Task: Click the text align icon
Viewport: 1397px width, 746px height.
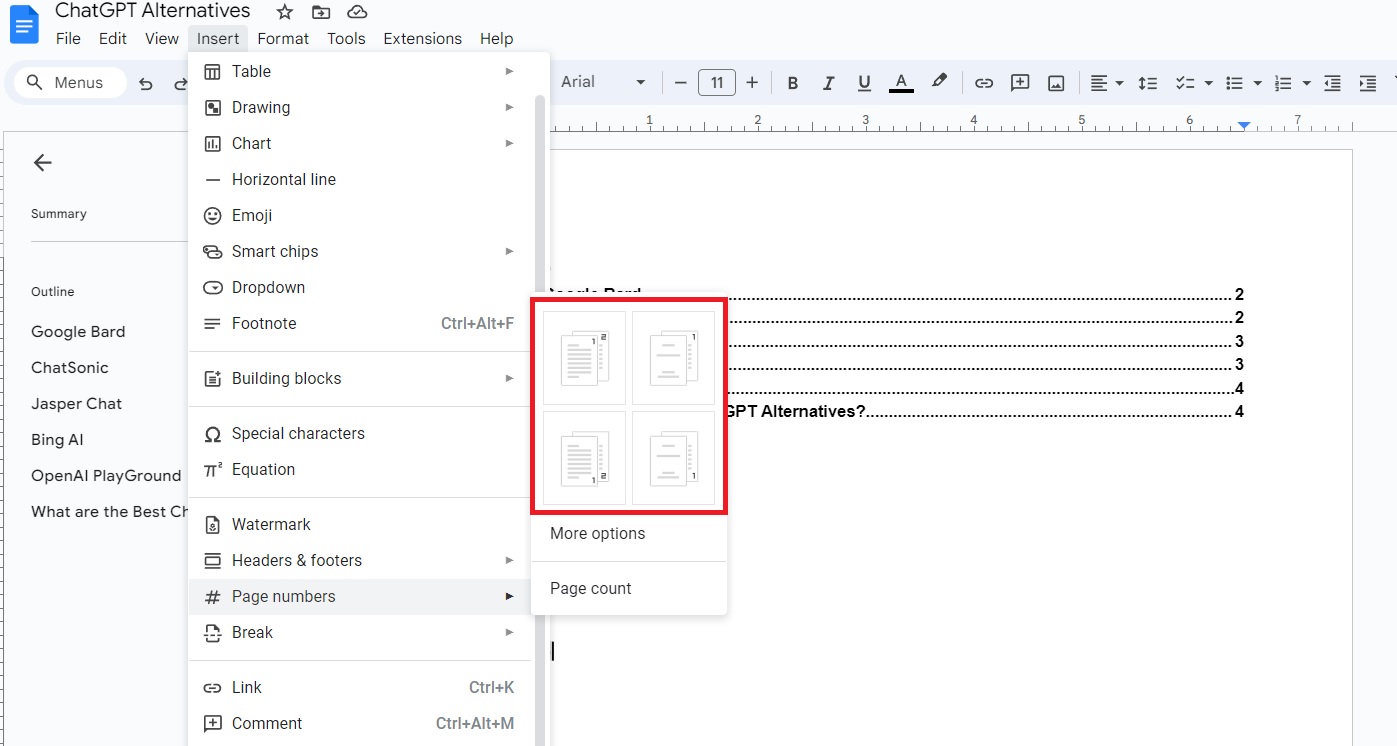Action: pos(1099,83)
